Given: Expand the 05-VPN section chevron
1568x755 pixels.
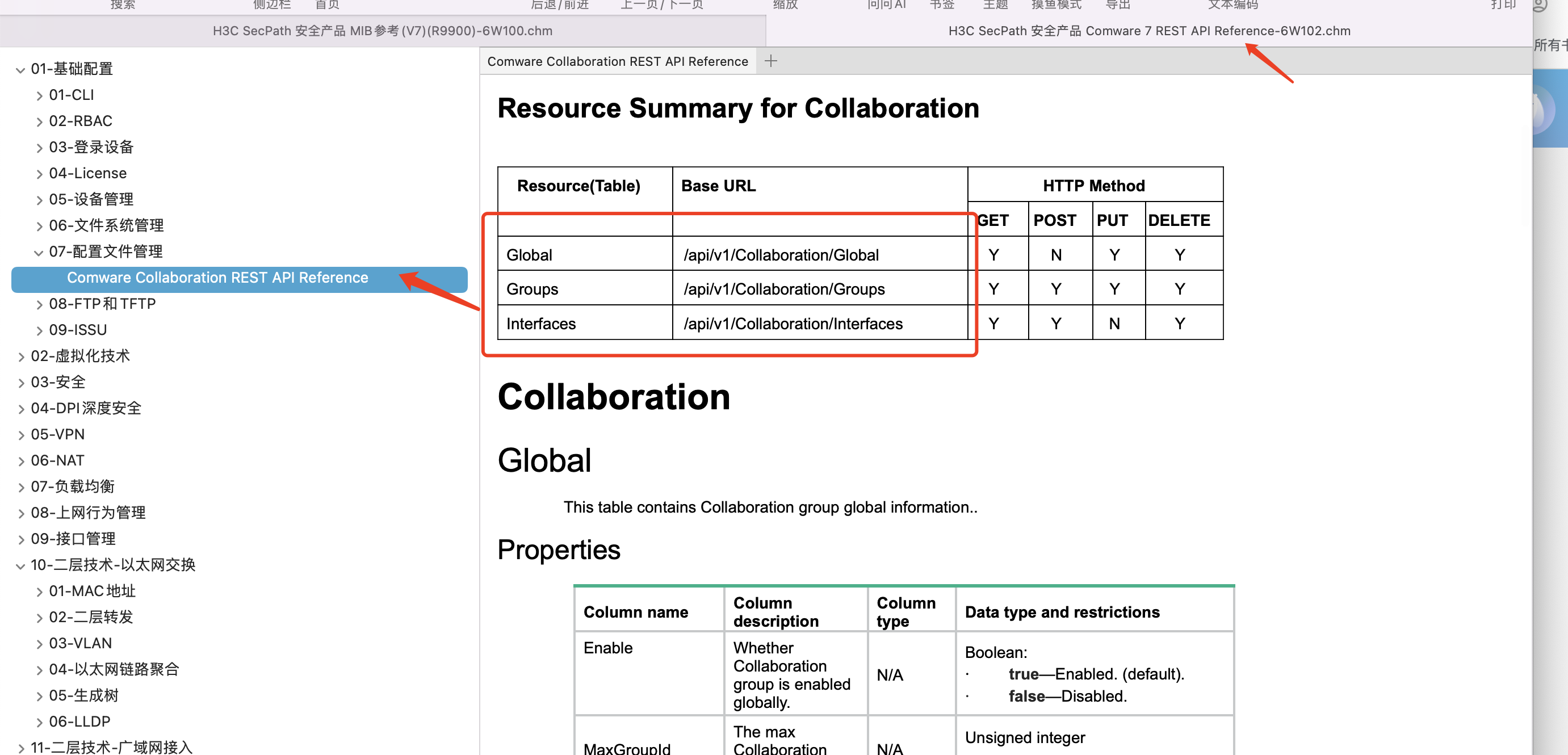Looking at the screenshot, I should pyautogui.click(x=20, y=435).
